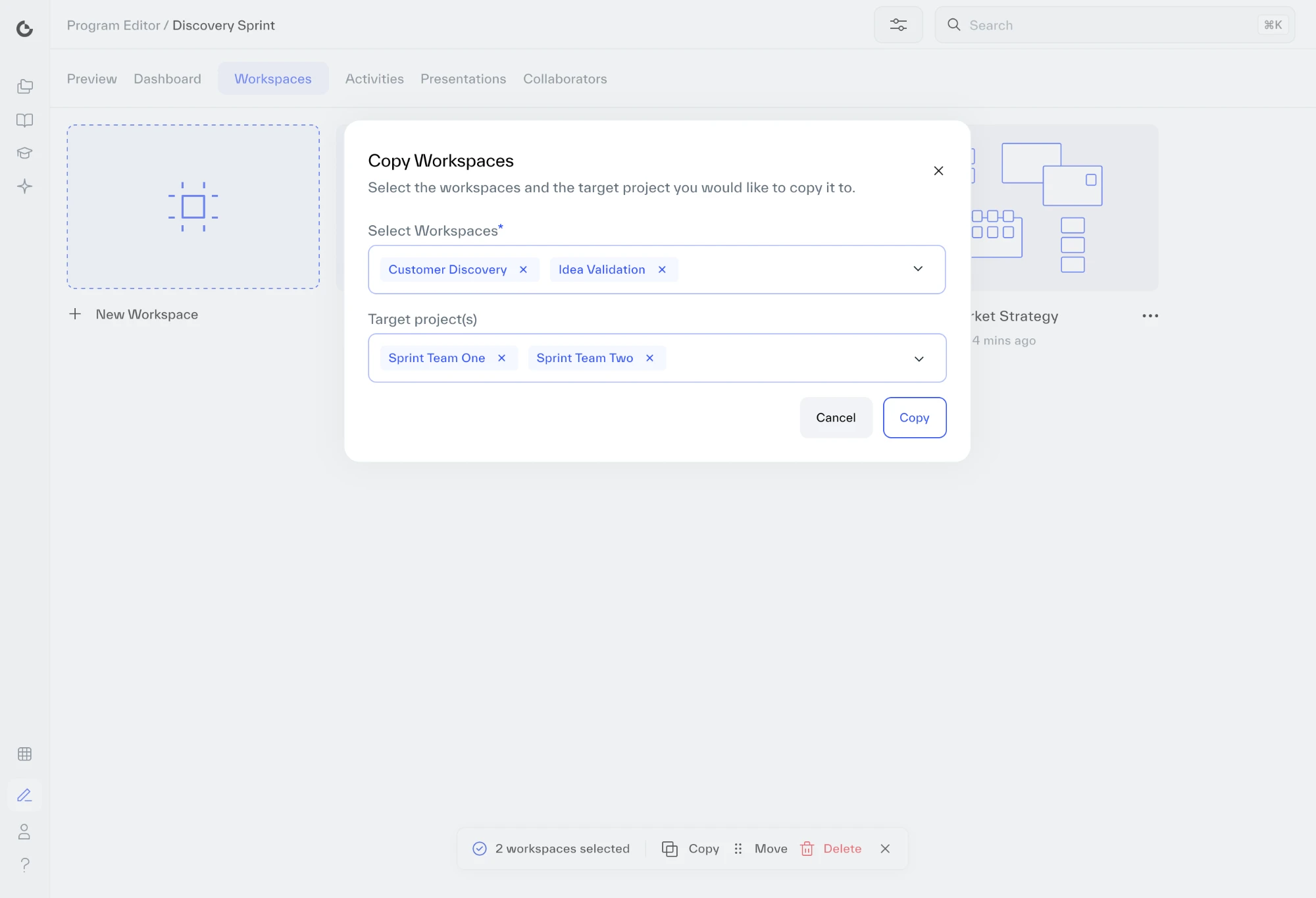
Task: Click Copy label in the selection bar
Action: pyautogui.click(x=703, y=849)
